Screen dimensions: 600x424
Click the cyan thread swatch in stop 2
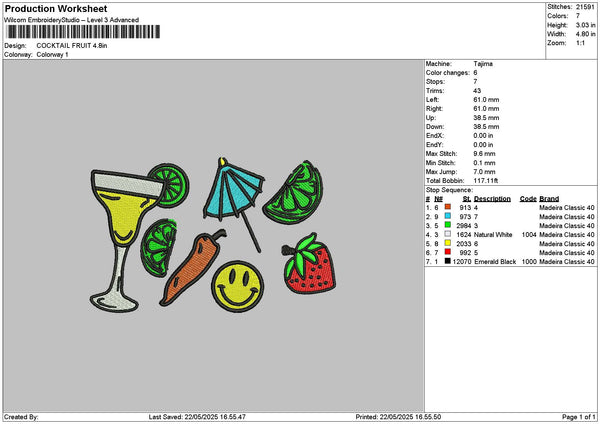[x=448, y=216]
